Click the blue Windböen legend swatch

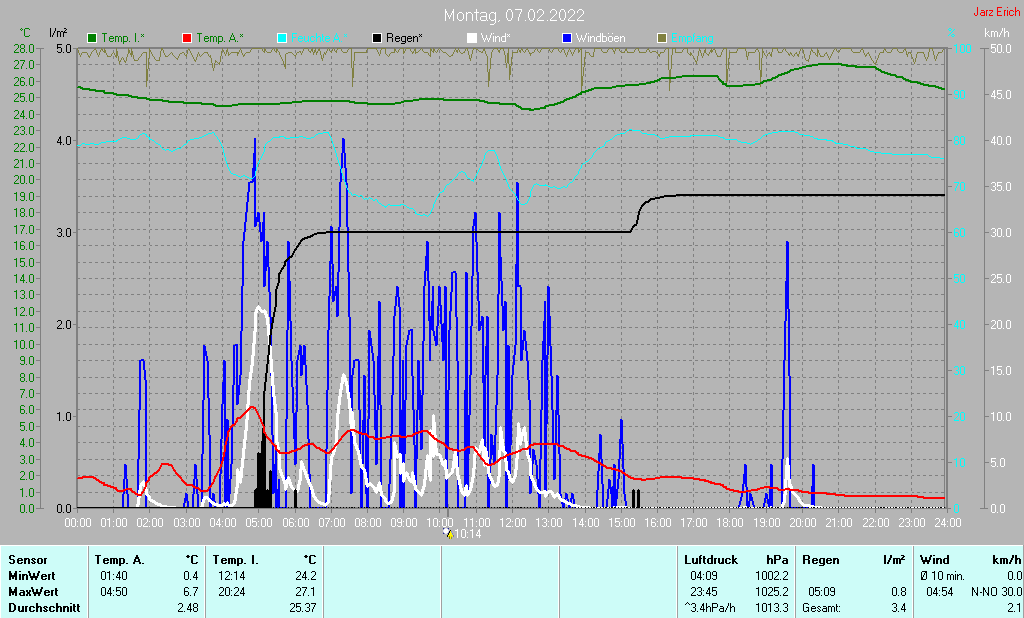coord(567,38)
